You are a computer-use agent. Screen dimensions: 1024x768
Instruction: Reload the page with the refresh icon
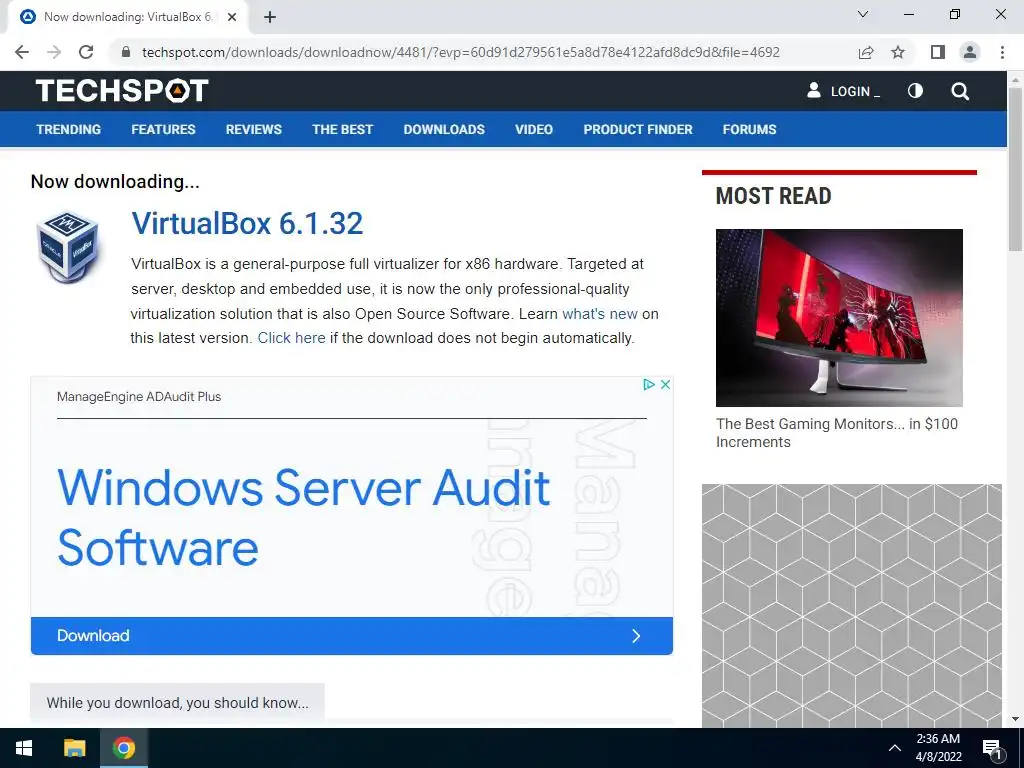coord(86,52)
